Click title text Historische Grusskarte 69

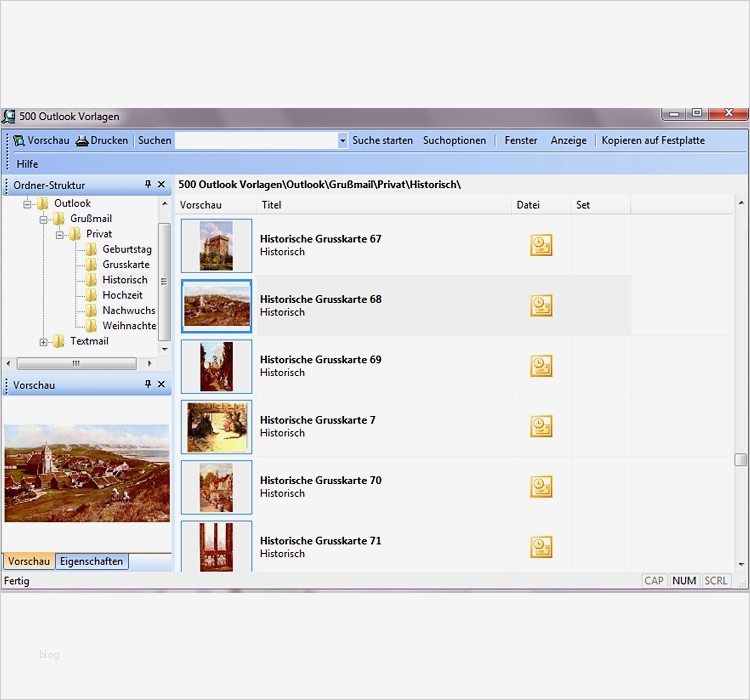pyautogui.click(x=320, y=359)
